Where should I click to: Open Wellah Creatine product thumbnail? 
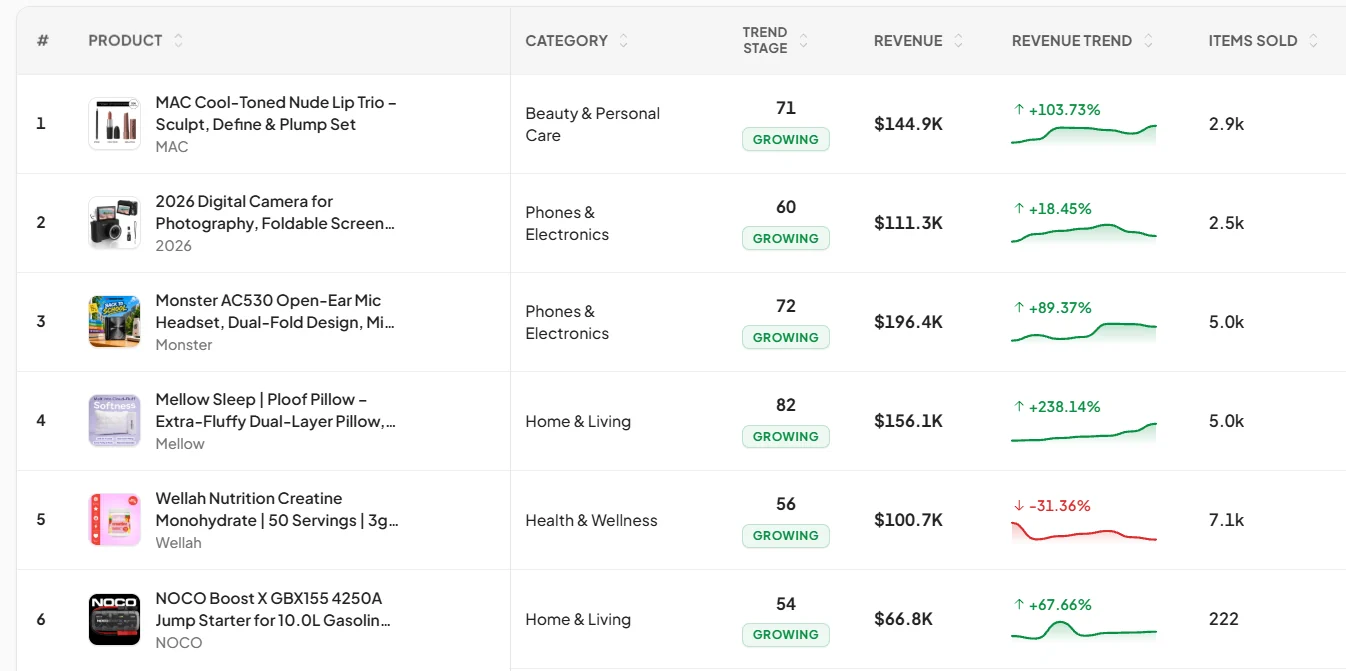pos(114,520)
